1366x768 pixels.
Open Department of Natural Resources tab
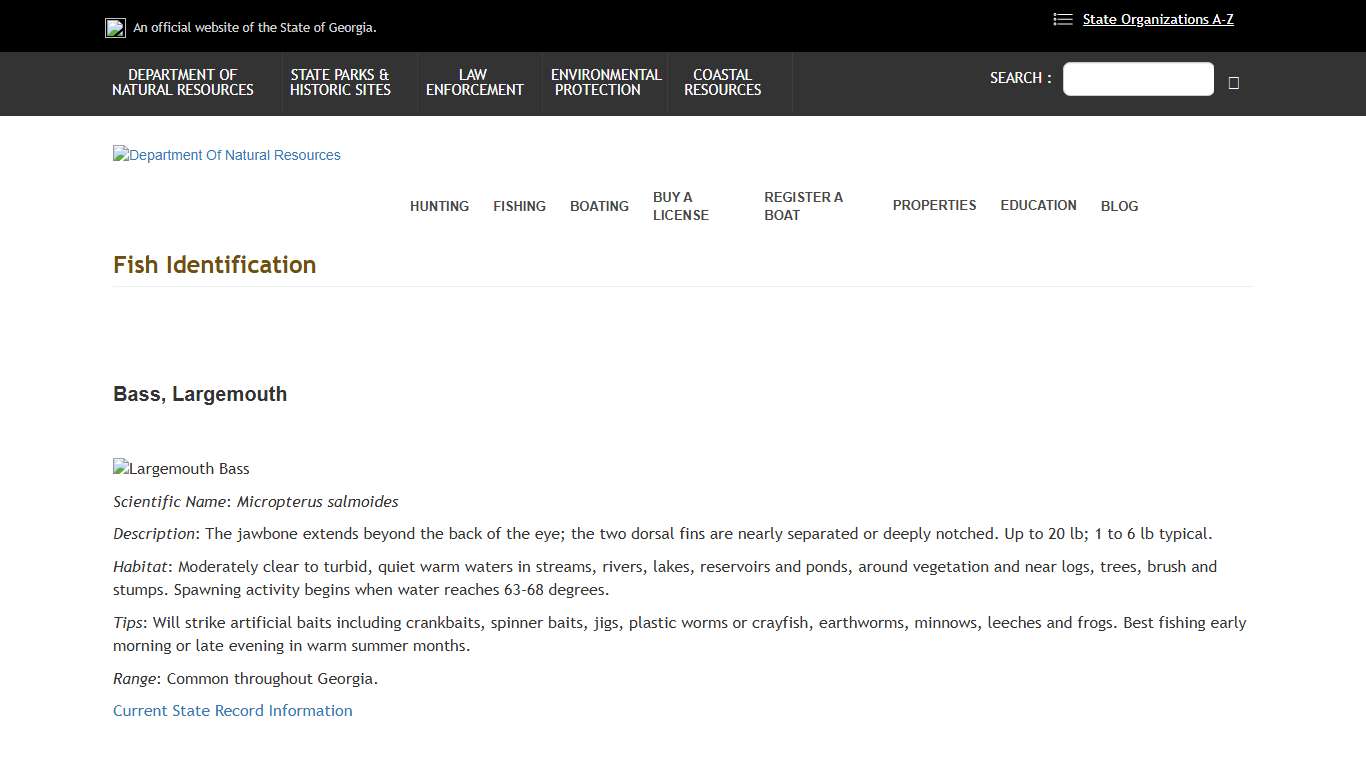tap(183, 83)
